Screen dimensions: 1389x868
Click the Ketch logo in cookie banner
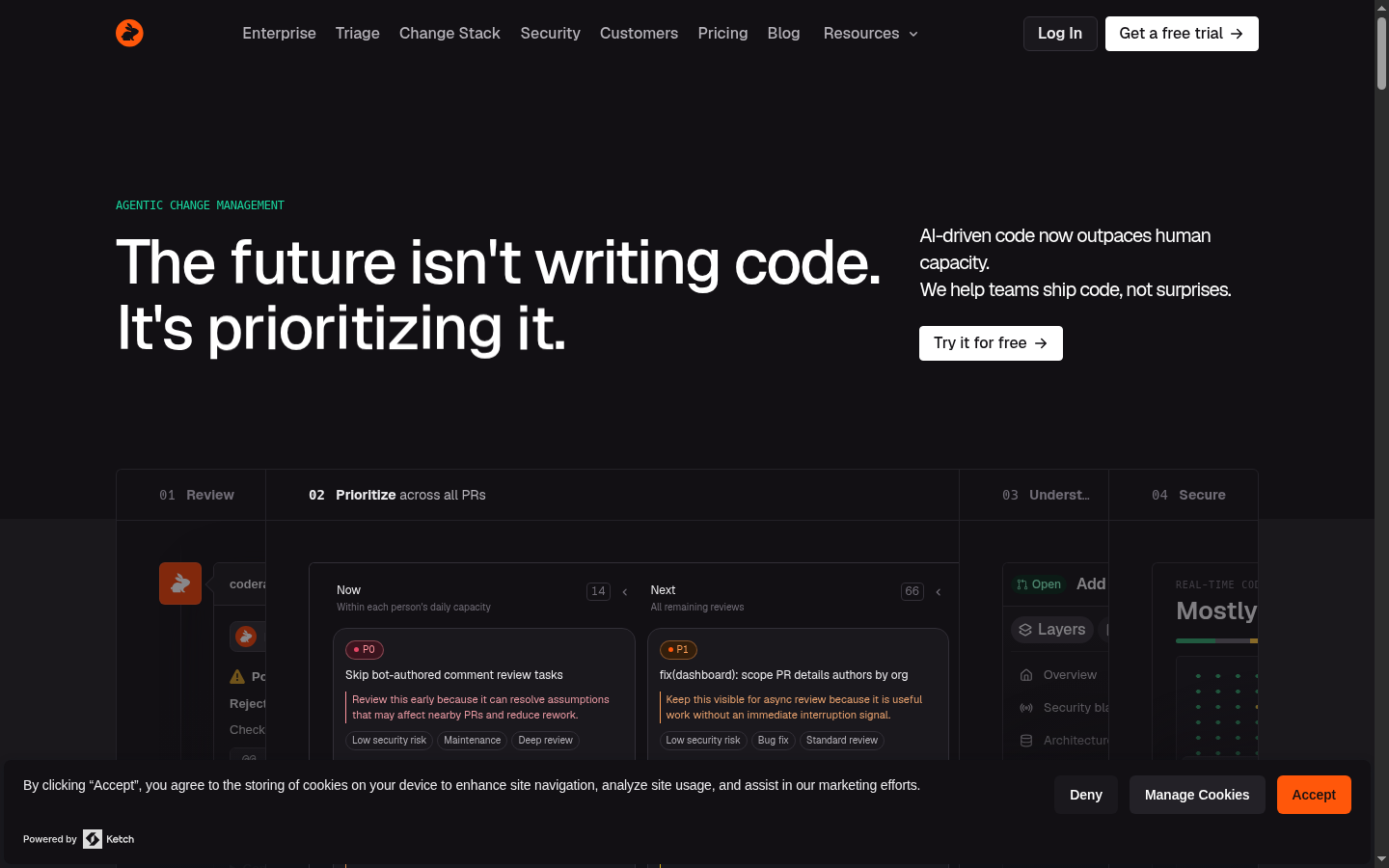click(108, 839)
